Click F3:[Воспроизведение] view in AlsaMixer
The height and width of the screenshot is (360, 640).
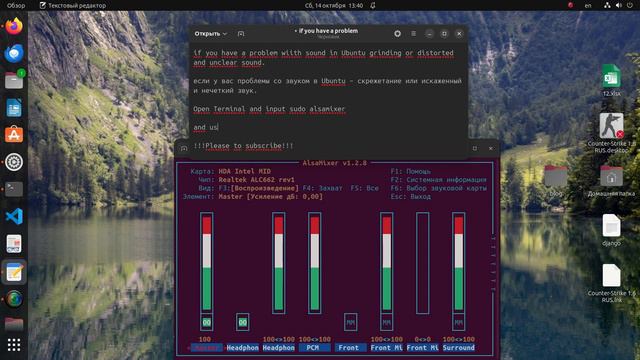258,188
